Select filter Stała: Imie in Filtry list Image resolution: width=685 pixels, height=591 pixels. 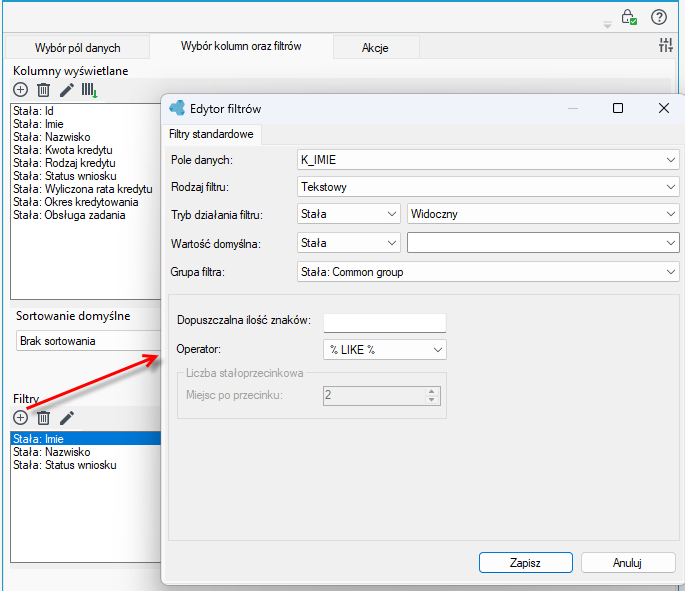pos(86,439)
